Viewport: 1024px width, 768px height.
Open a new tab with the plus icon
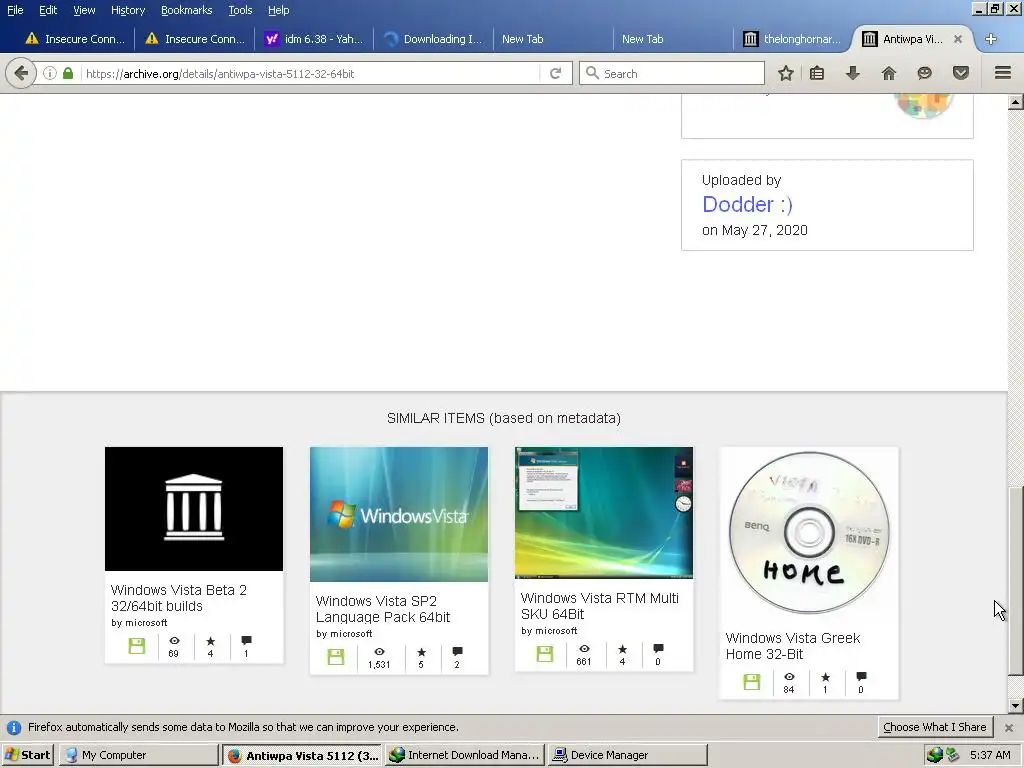tap(991, 39)
